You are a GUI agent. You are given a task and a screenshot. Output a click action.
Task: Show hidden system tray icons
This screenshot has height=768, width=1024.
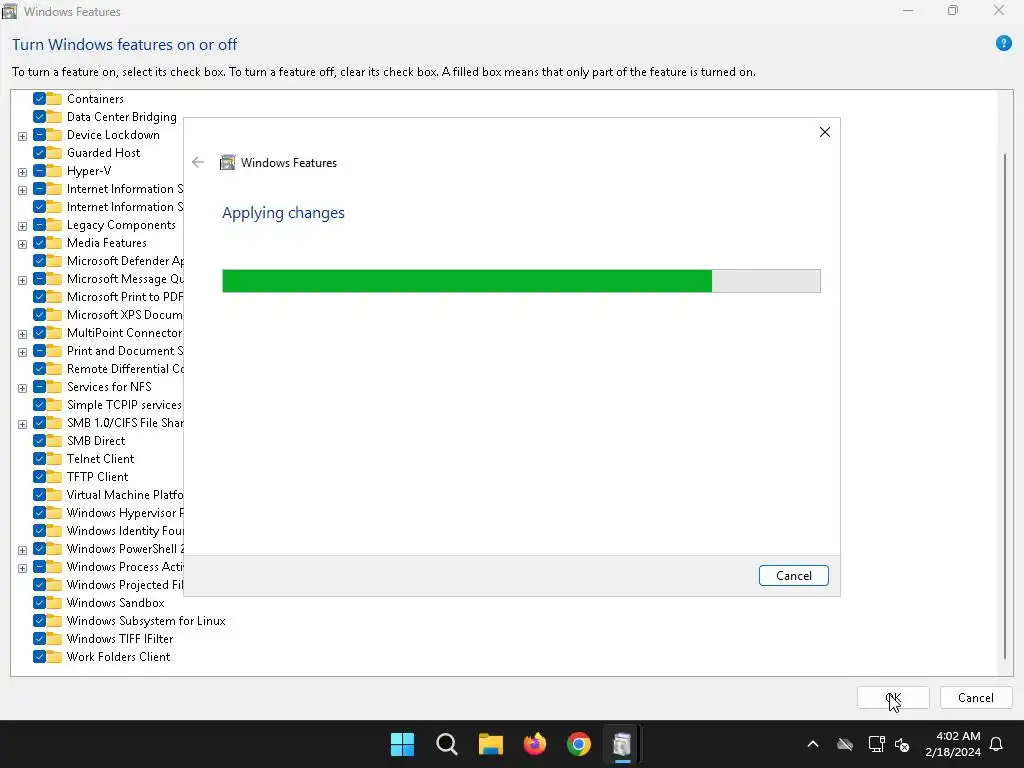812,744
